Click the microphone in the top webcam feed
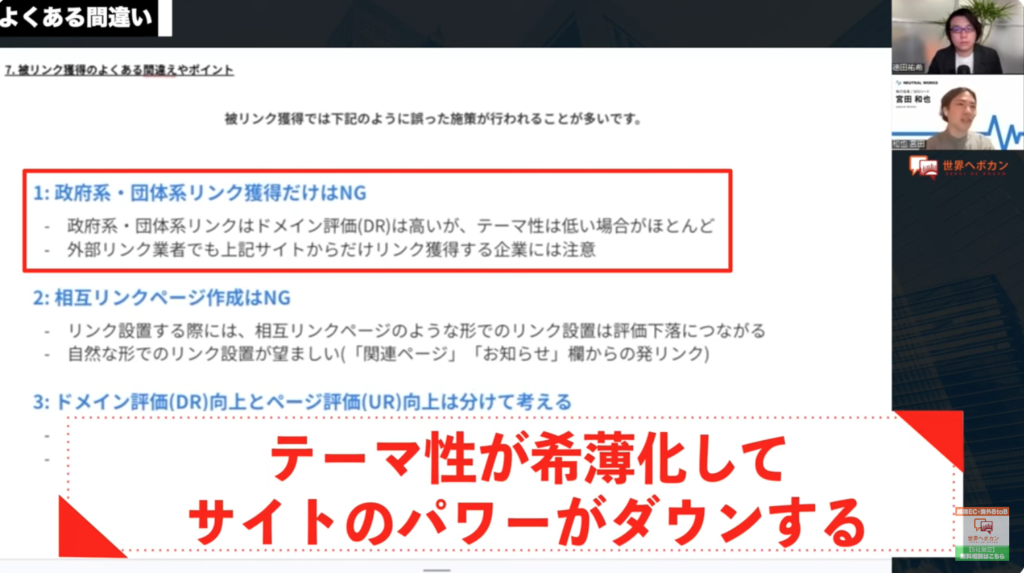Image resolution: width=1024 pixels, height=573 pixels. [963, 69]
